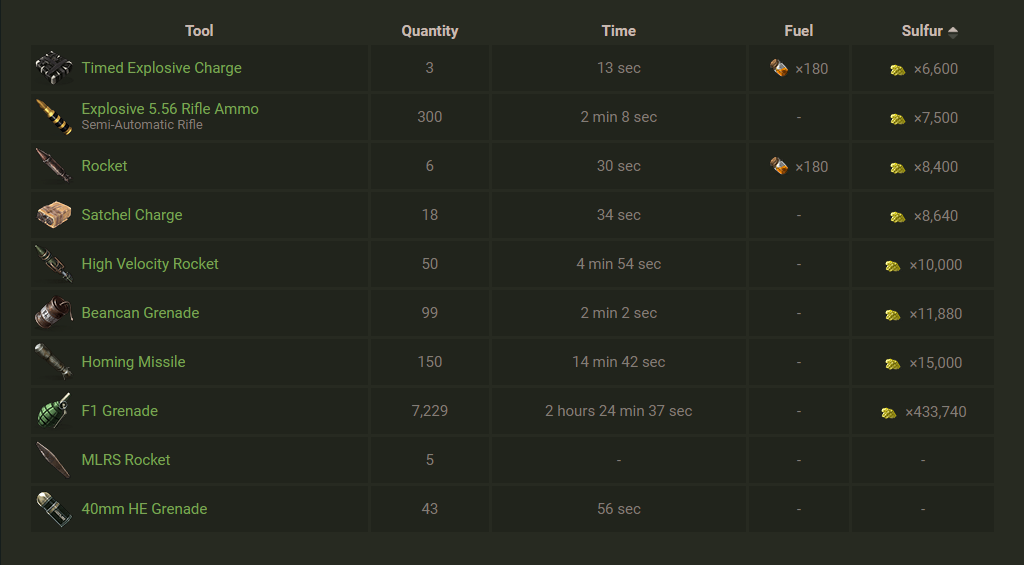Click the MLRS Rocket icon

click(x=53, y=460)
